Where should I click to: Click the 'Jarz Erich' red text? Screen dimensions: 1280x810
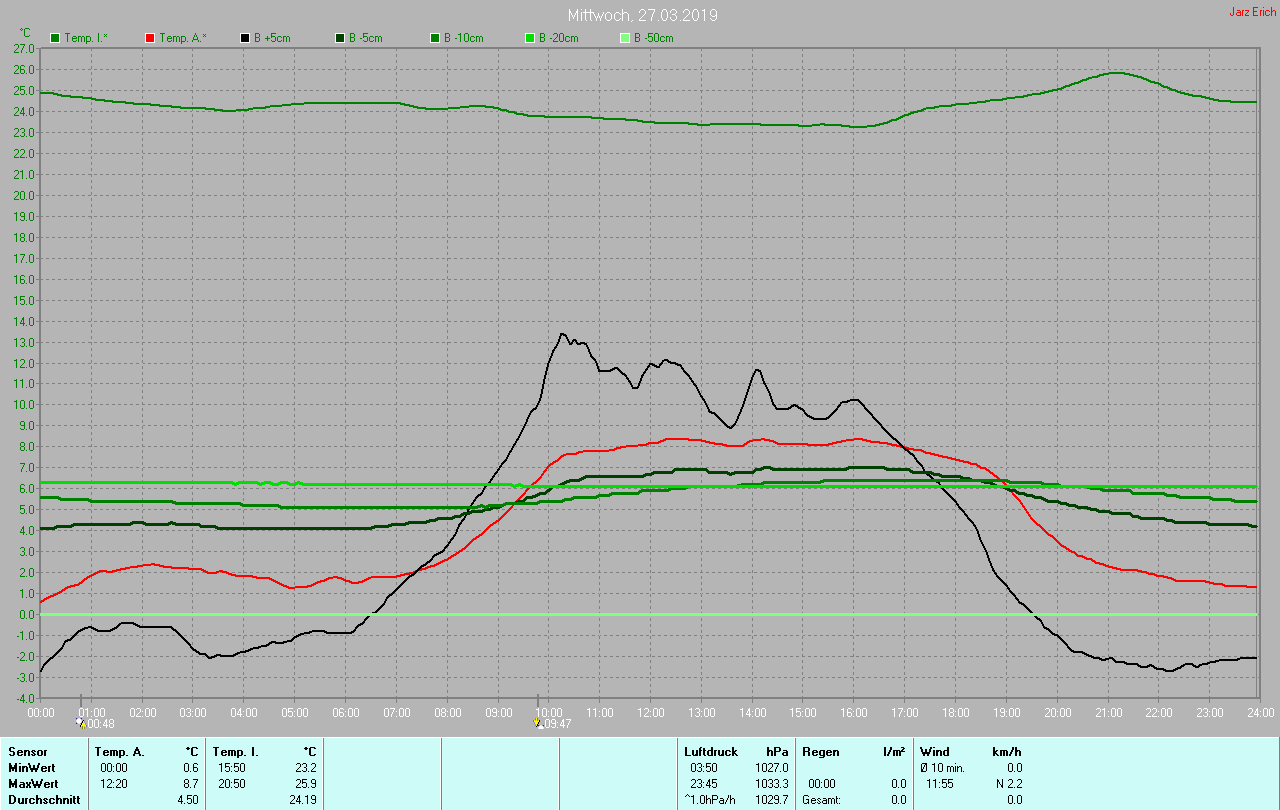[1252, 12]
